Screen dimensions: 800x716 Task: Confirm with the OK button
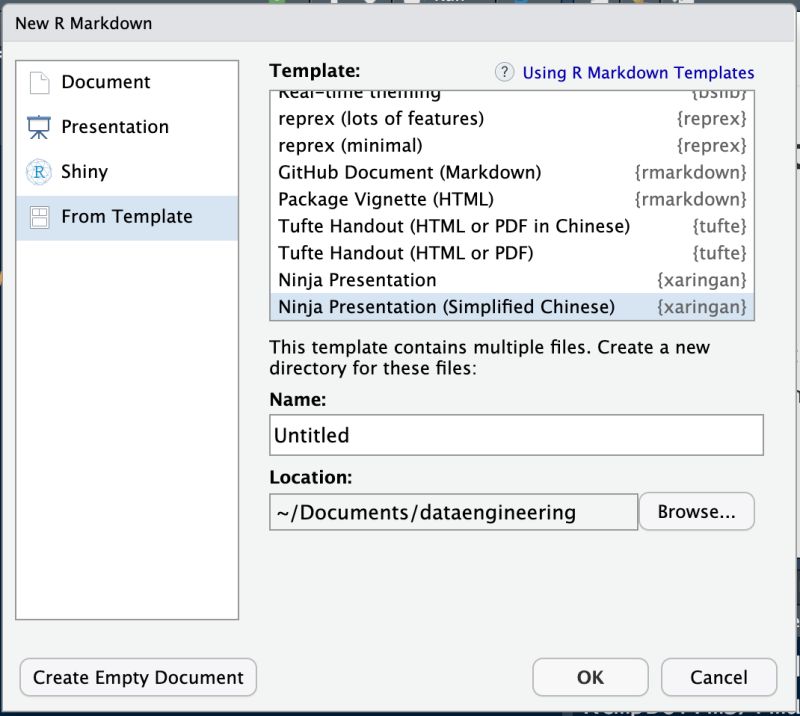(x=590, y=677)
